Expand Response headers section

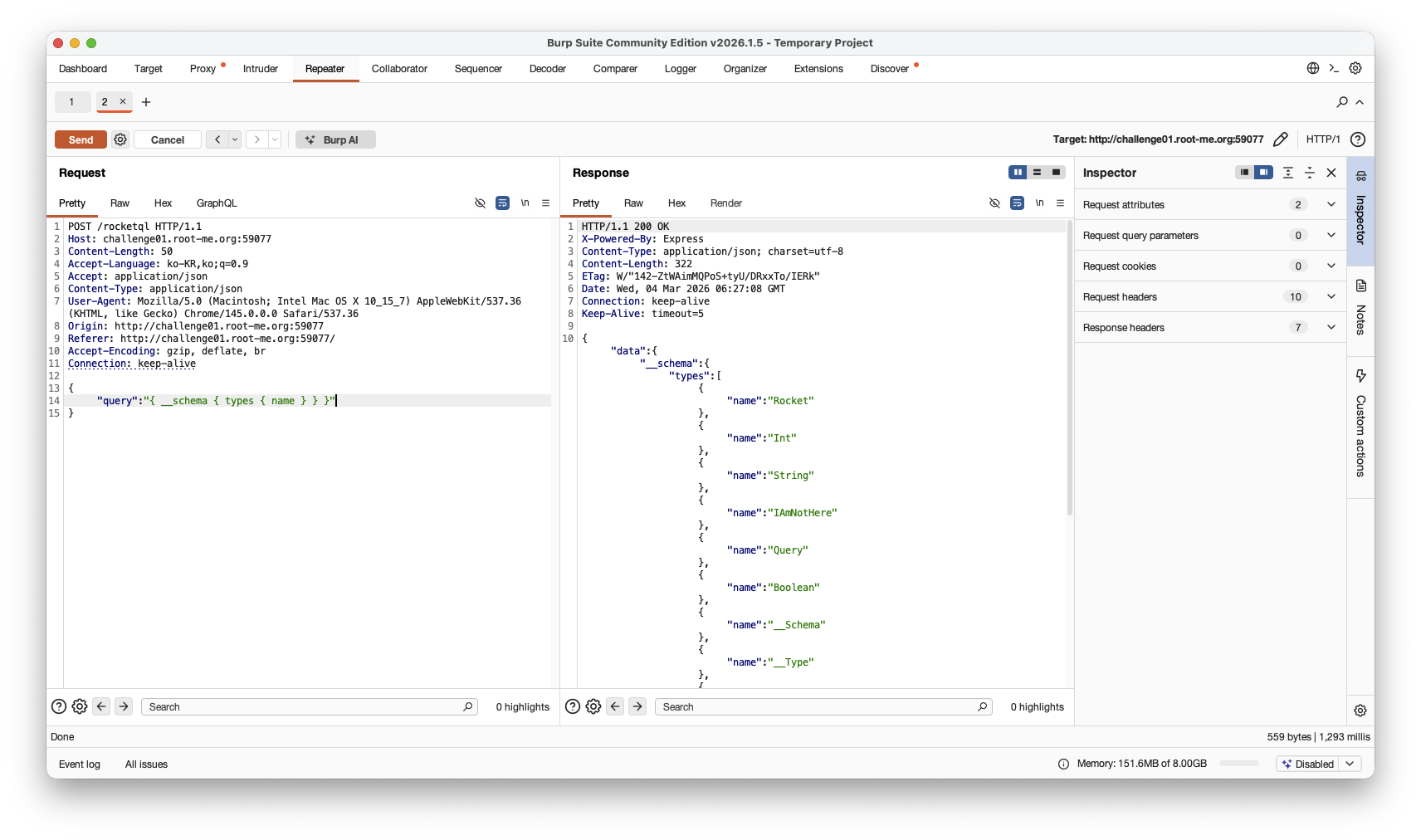point(1331,327)
